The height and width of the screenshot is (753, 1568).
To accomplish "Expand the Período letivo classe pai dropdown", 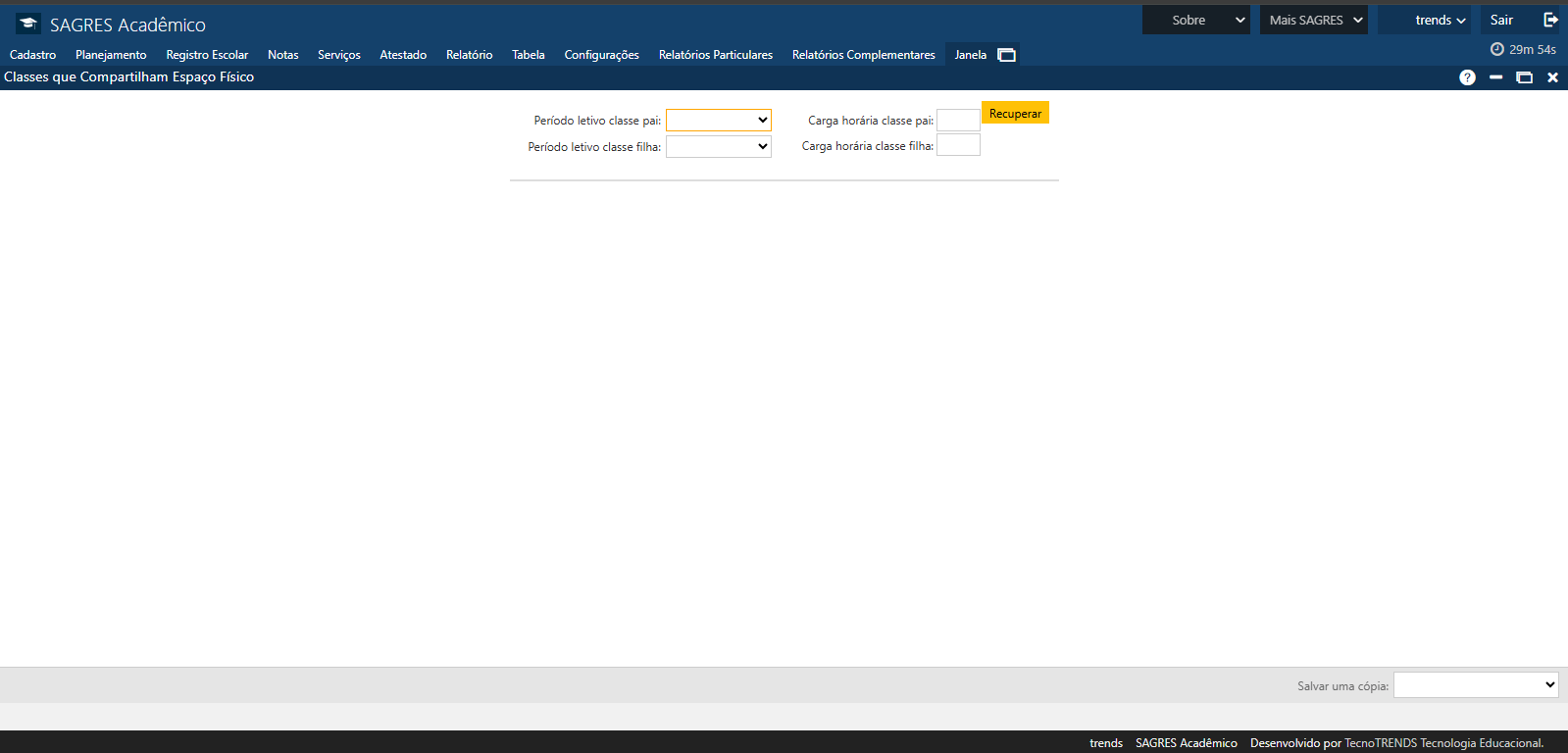I will 718,120.
